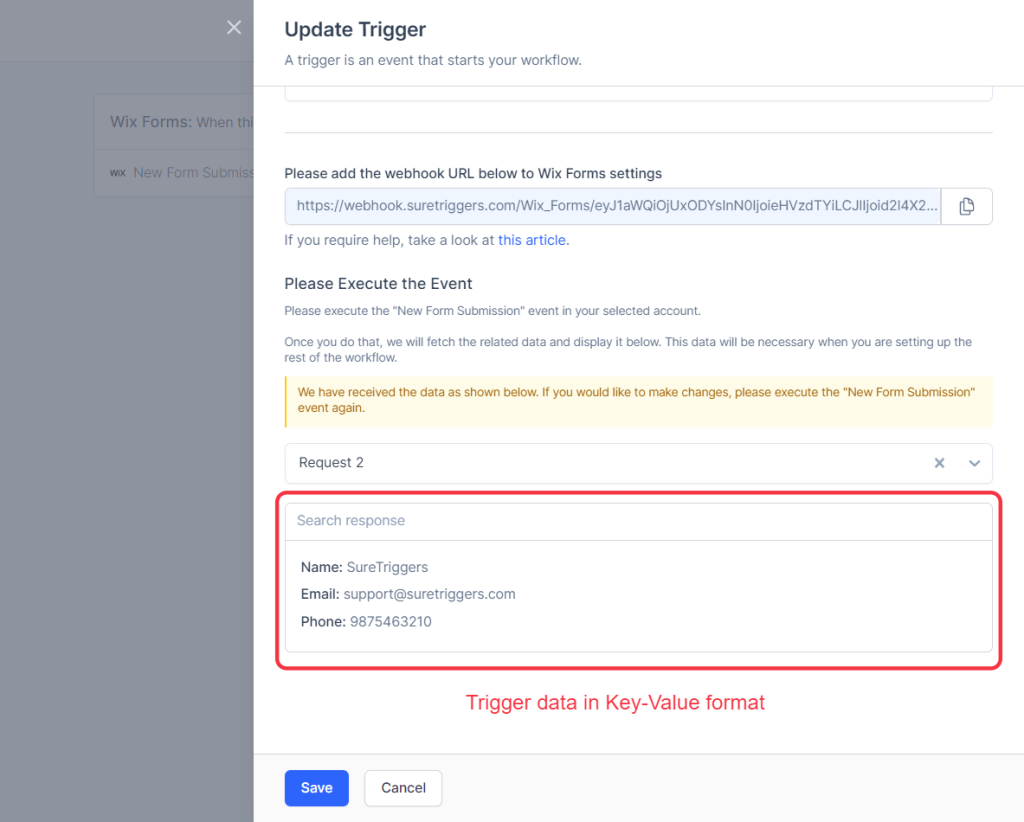Select the Request 2 value text

(x=332, y=463)
